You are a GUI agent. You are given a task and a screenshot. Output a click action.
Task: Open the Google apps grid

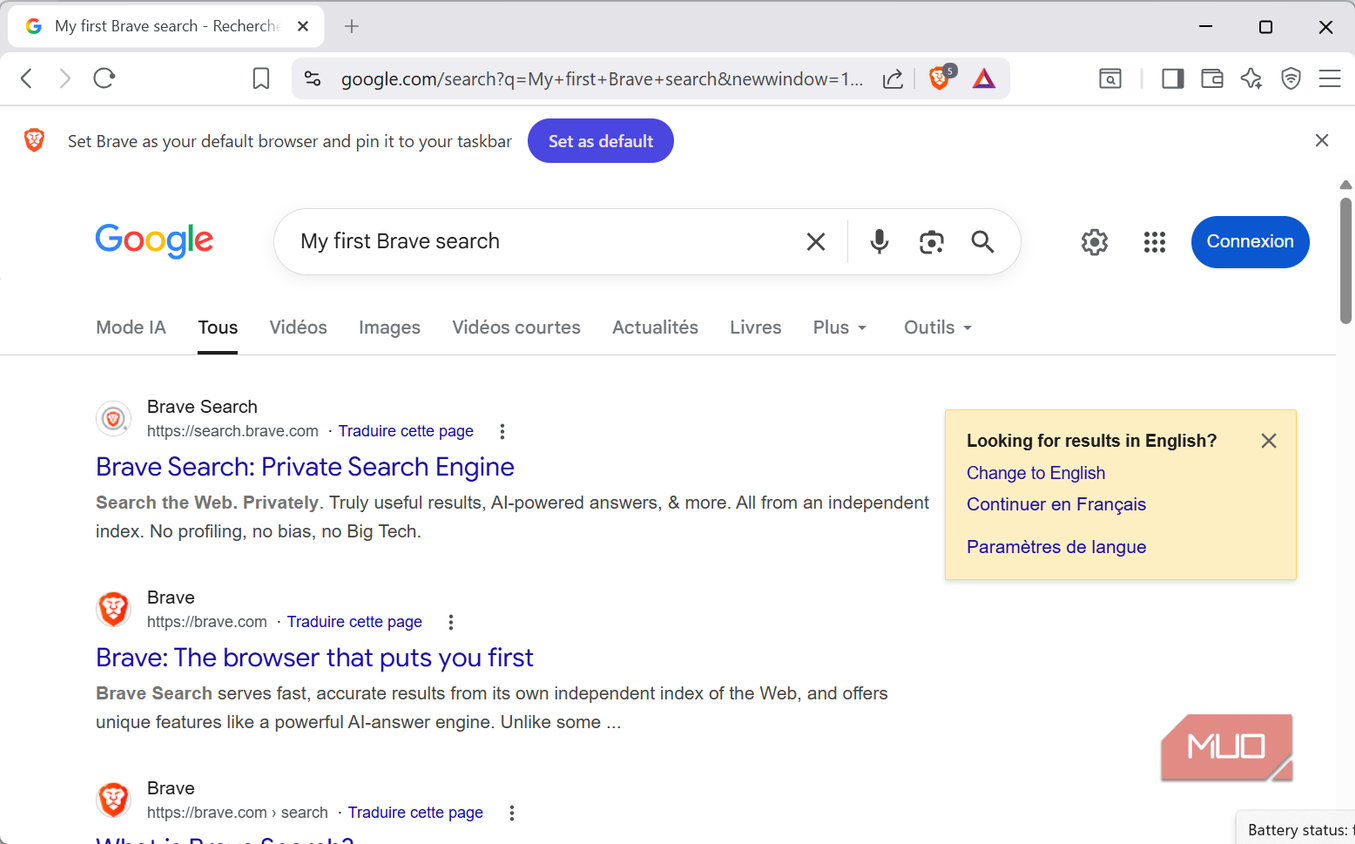(1155, 242)
